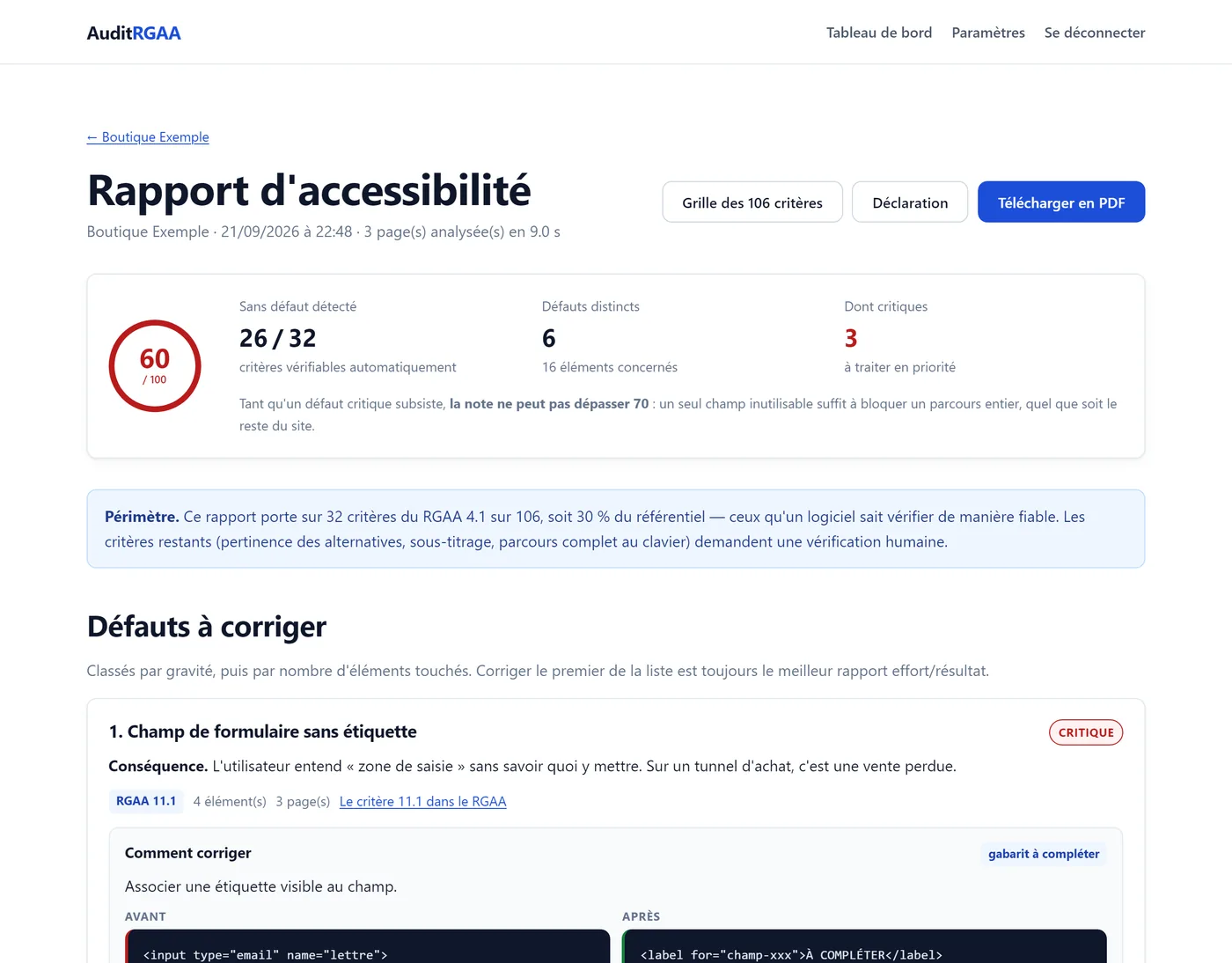1232x963 pixels.
Task: Click the red critiques count 3
Action: click(851, 338)
